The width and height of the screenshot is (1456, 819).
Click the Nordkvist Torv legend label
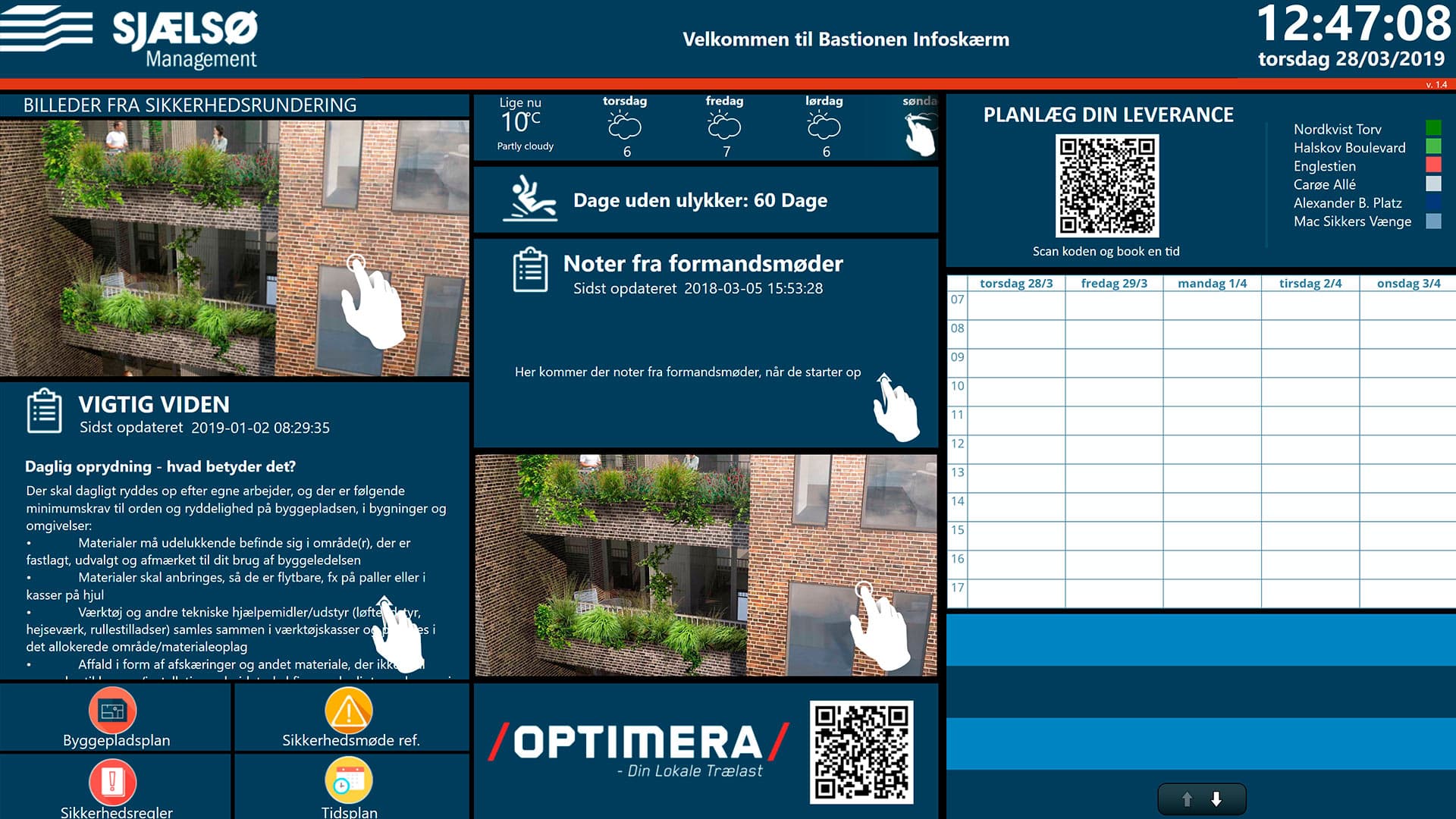[x=1337, y=129]
